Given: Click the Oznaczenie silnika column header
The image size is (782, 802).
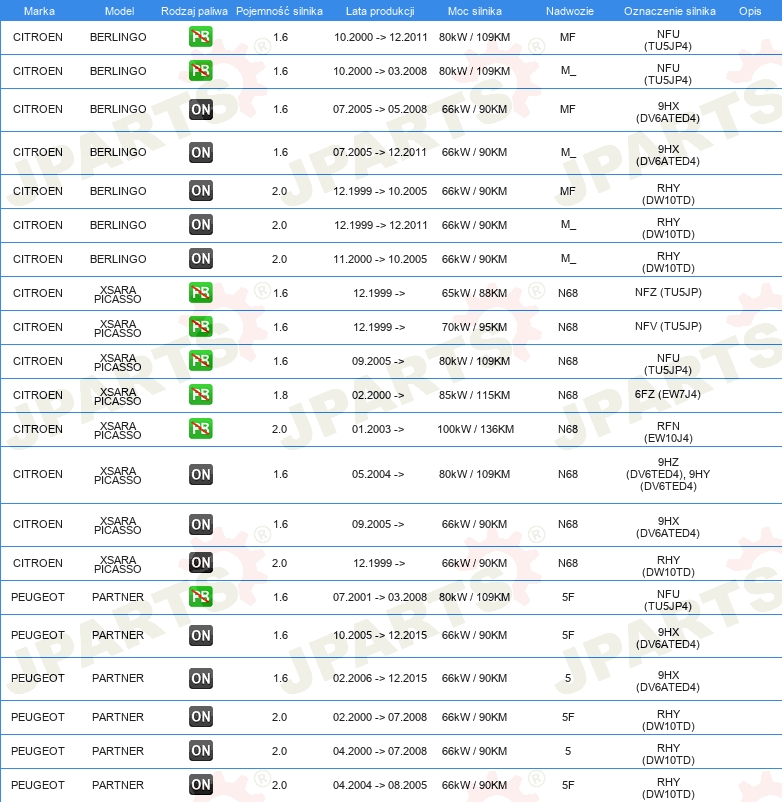Looking at the screenshot, I should point(669,11).
